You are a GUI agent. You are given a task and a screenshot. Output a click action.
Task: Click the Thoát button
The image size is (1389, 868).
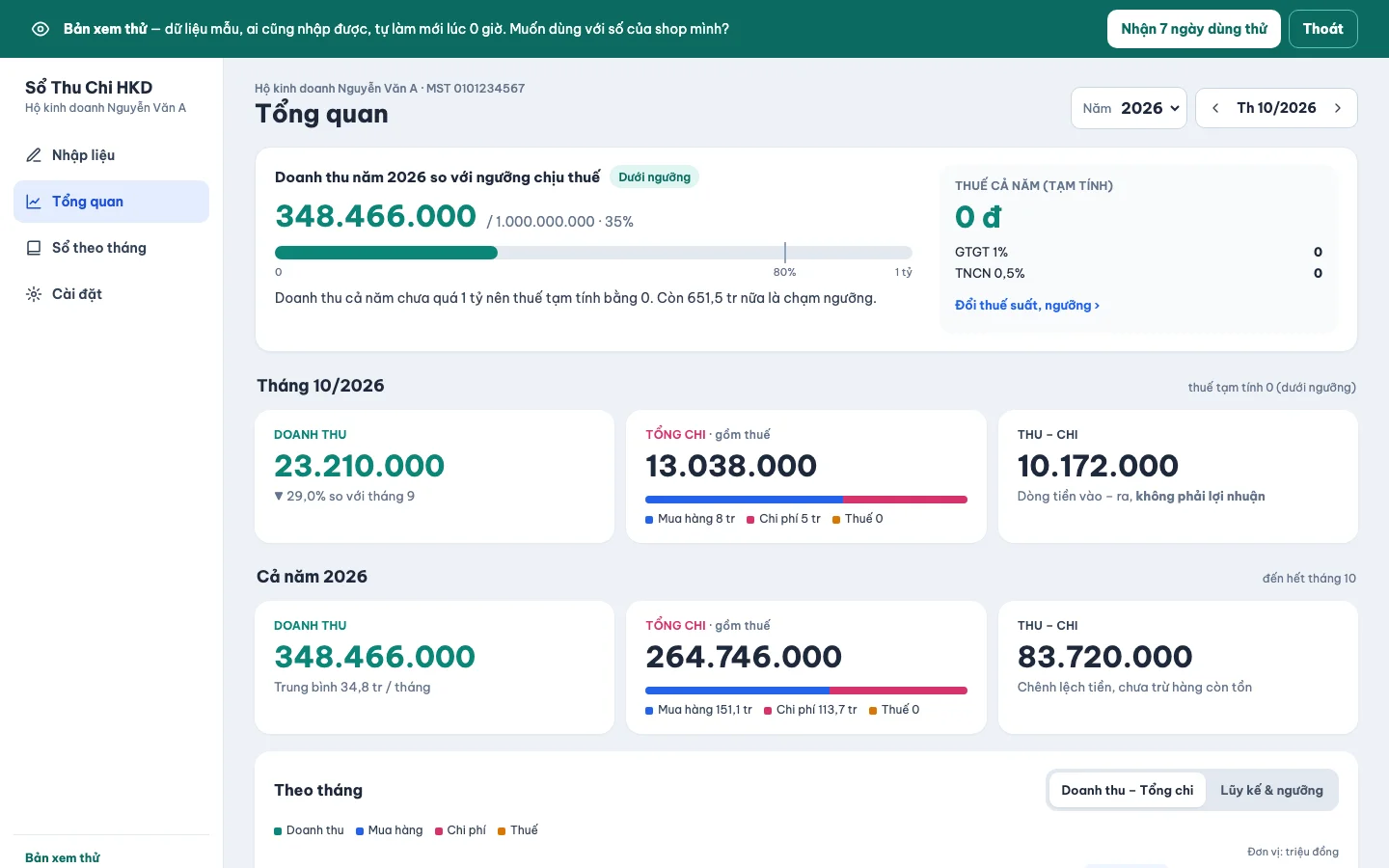click(1322, 29)
